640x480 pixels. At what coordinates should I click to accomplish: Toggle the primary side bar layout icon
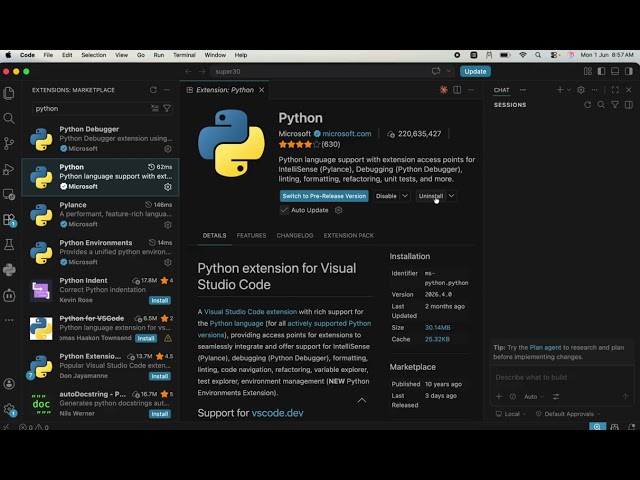601,71
